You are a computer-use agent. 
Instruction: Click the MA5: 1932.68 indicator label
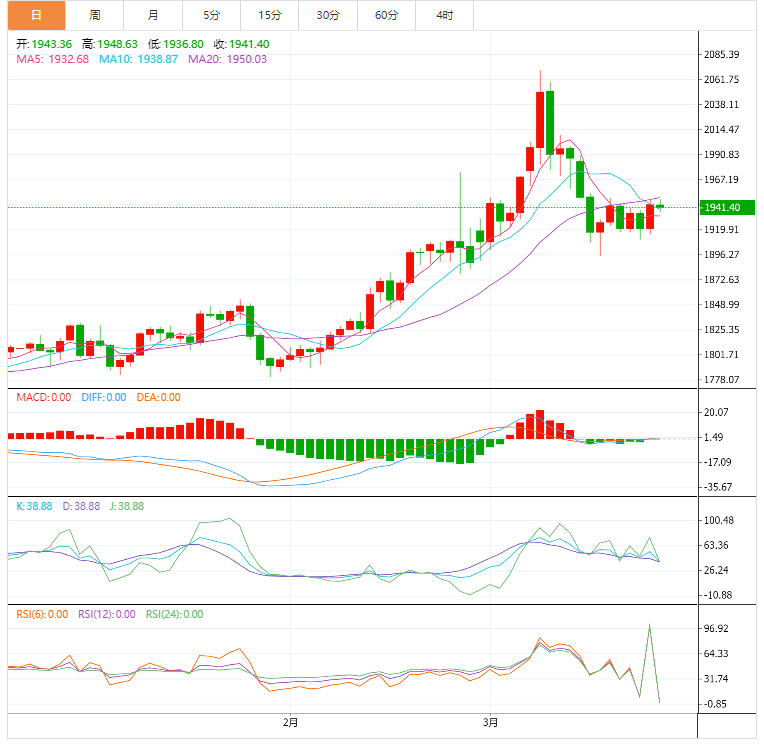pyautogui.click(x=52, y=60)
